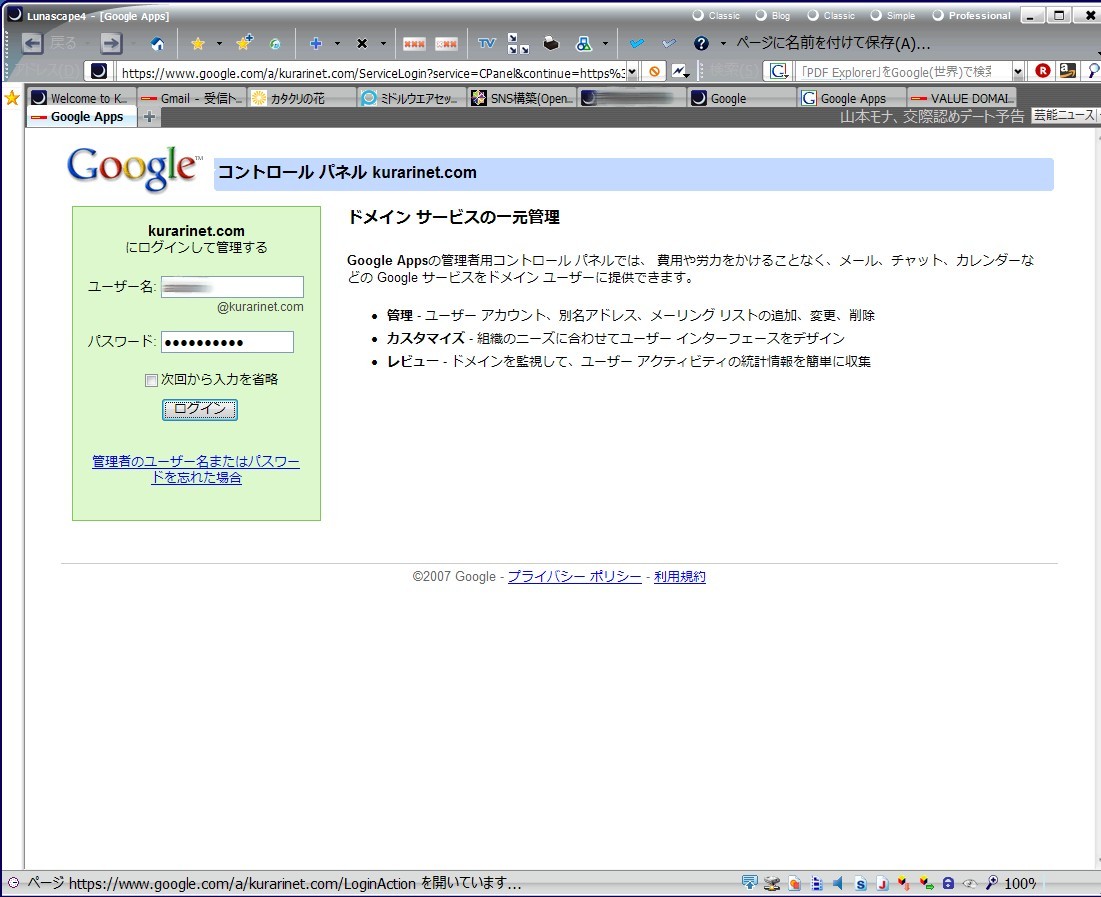Click the 100% zoom level in status bar
This screenshot has height=897, width=1101.
(1020, 883)
